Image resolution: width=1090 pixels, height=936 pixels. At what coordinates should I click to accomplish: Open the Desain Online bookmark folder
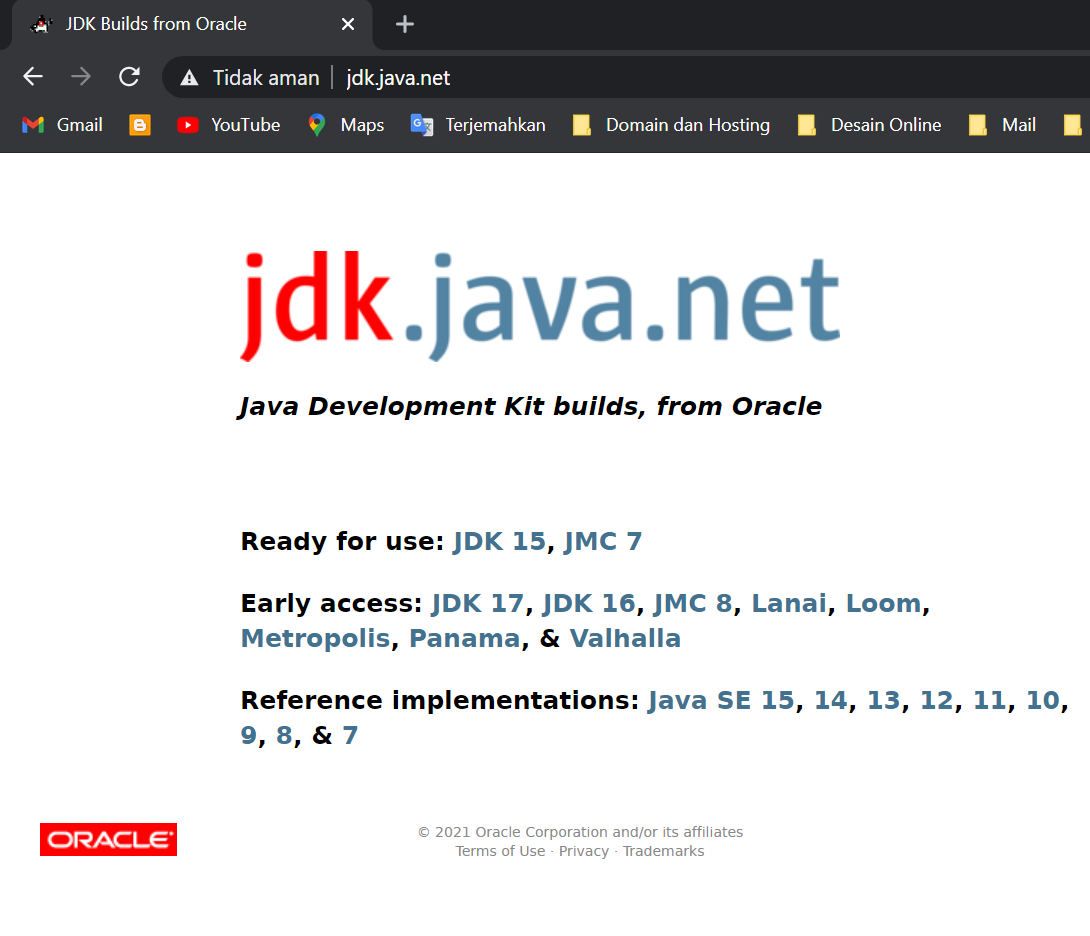(x=870, y=125)
